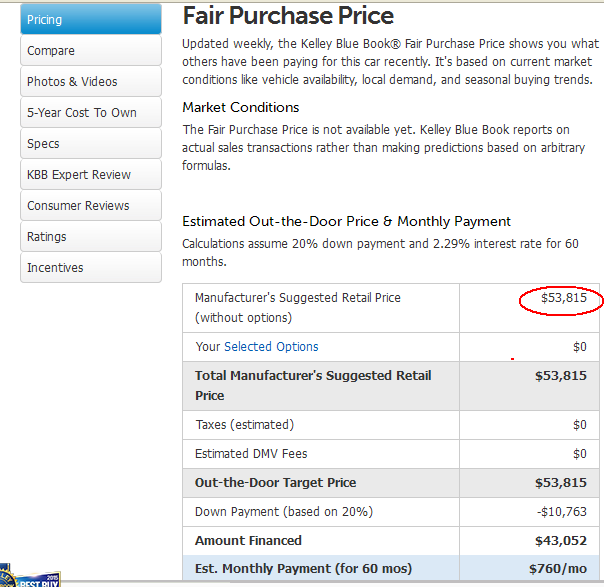This screenshot has width=604, height=587.
Task: Click the circled $53,815 MSRP value
Action: tap(564, 298)
